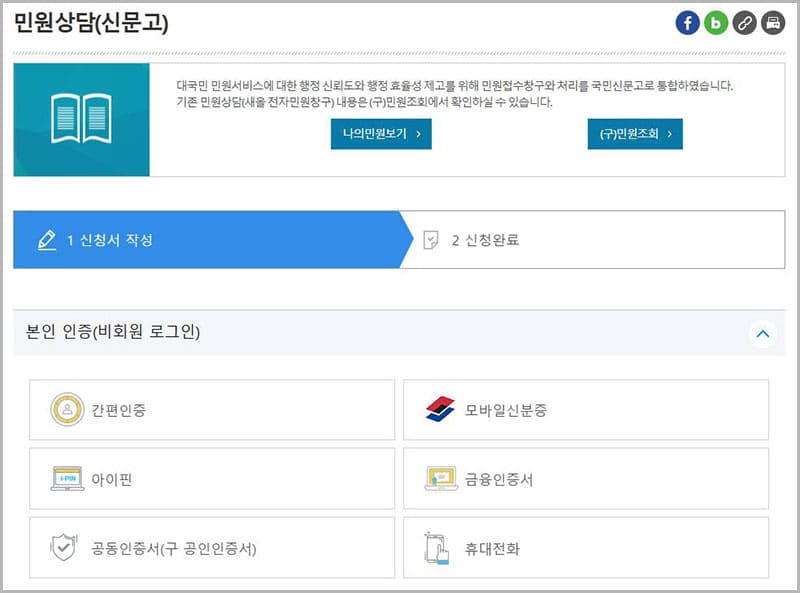Share page via Facebook icon
Image resolution: width=800 pixels, height=593 pixels.
[x=687, y=23]
